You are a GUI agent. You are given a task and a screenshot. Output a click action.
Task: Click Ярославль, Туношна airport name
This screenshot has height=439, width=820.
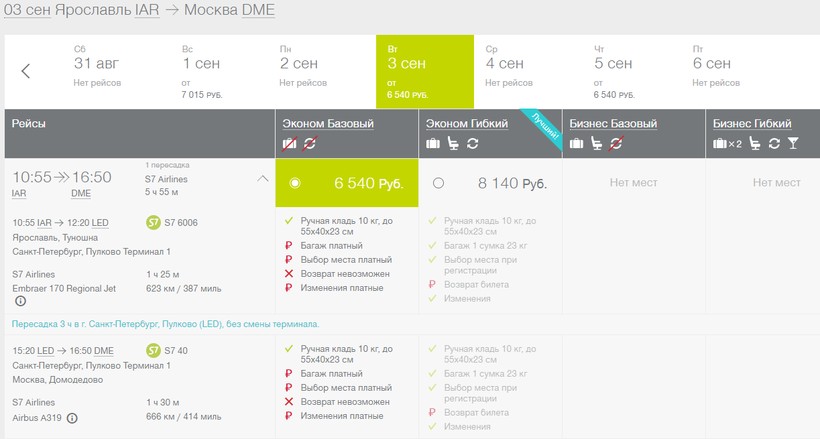click(55, 238)
